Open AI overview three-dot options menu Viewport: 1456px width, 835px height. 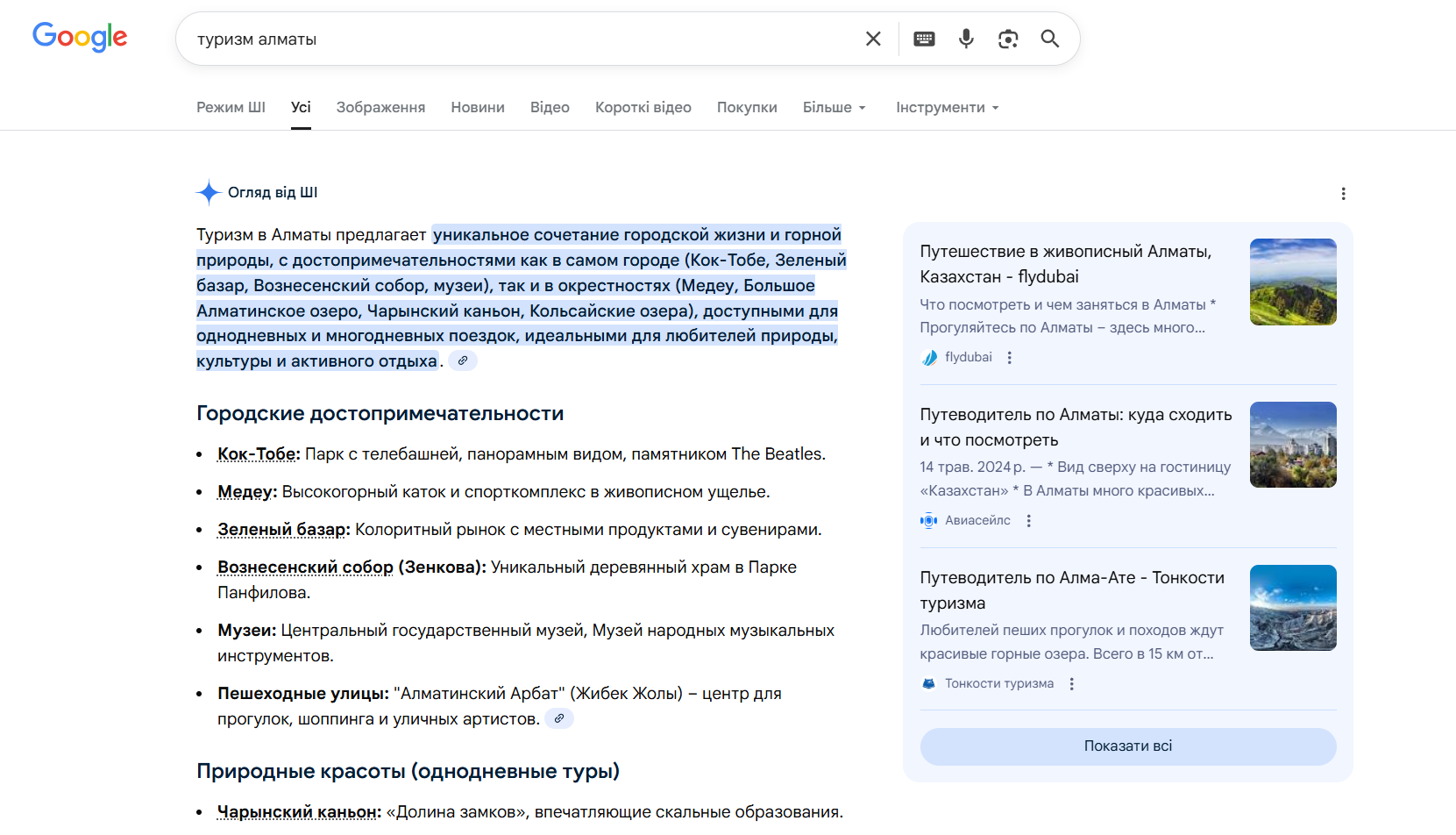(x=1343, y=194)
